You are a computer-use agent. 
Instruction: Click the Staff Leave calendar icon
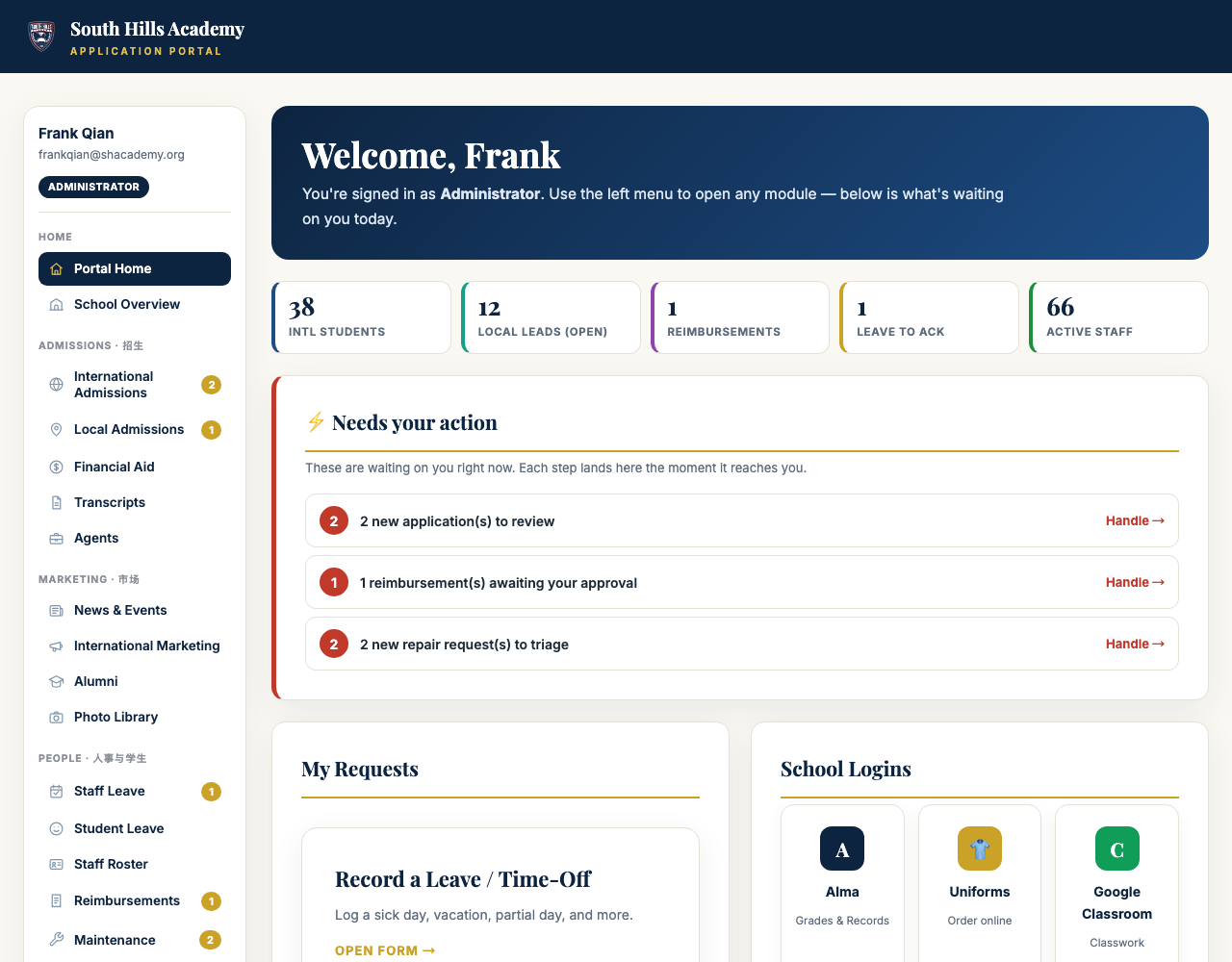click(x=56, y=792)
